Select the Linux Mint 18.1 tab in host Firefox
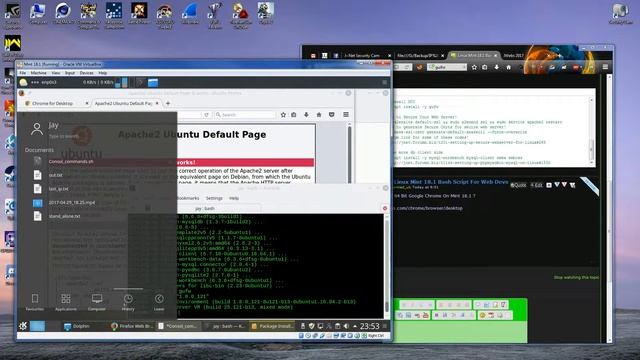Screen dimensions: 640x360 474,56
